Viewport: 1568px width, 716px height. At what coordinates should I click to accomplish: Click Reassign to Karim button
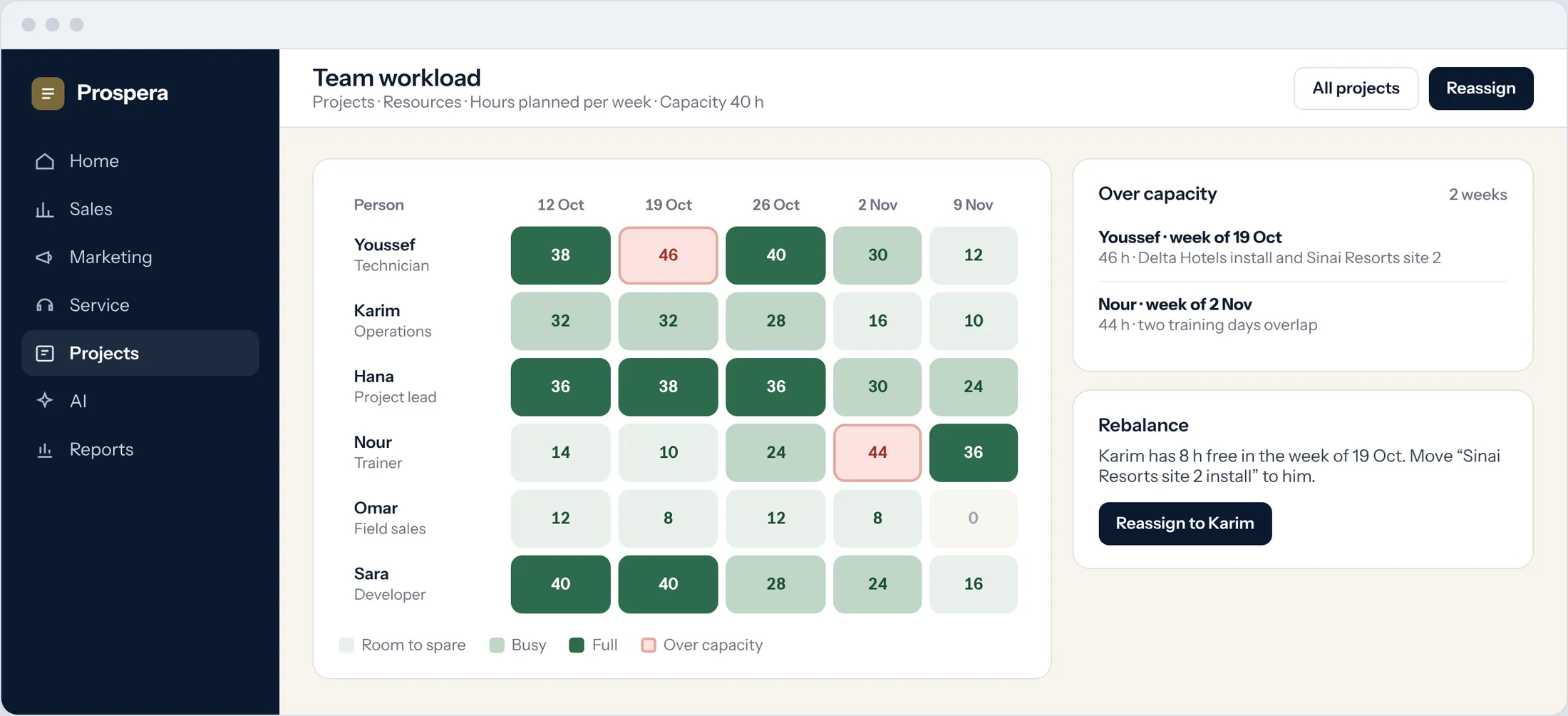(x=1185, y=523)
